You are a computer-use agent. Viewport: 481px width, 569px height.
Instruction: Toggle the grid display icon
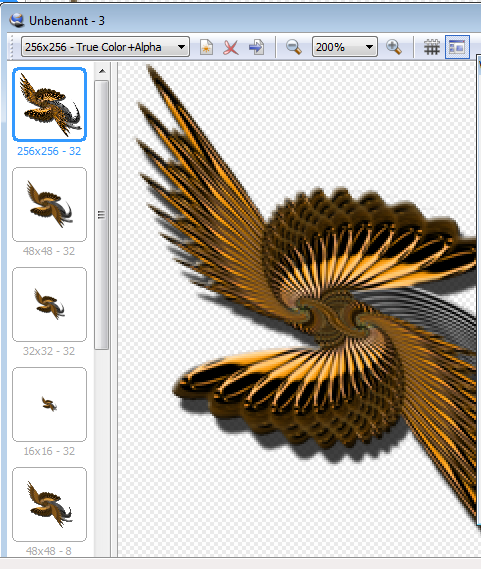pyautogui.click(x=432, y=47)
